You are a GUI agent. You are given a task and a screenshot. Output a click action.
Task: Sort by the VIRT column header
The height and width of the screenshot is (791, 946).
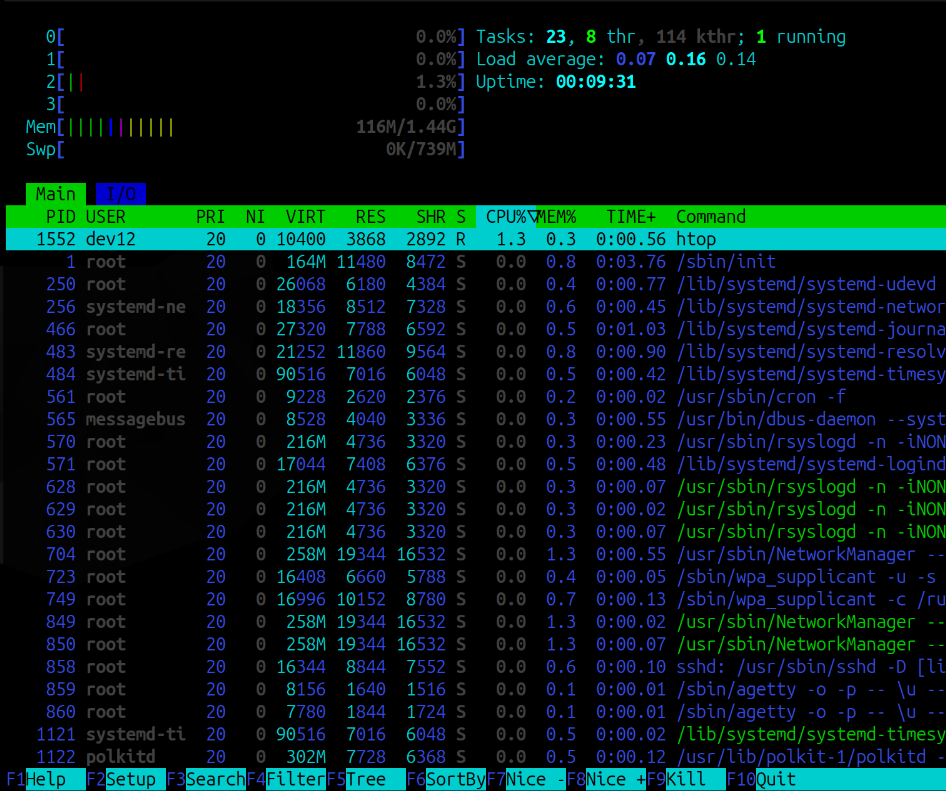pos(305,217)
